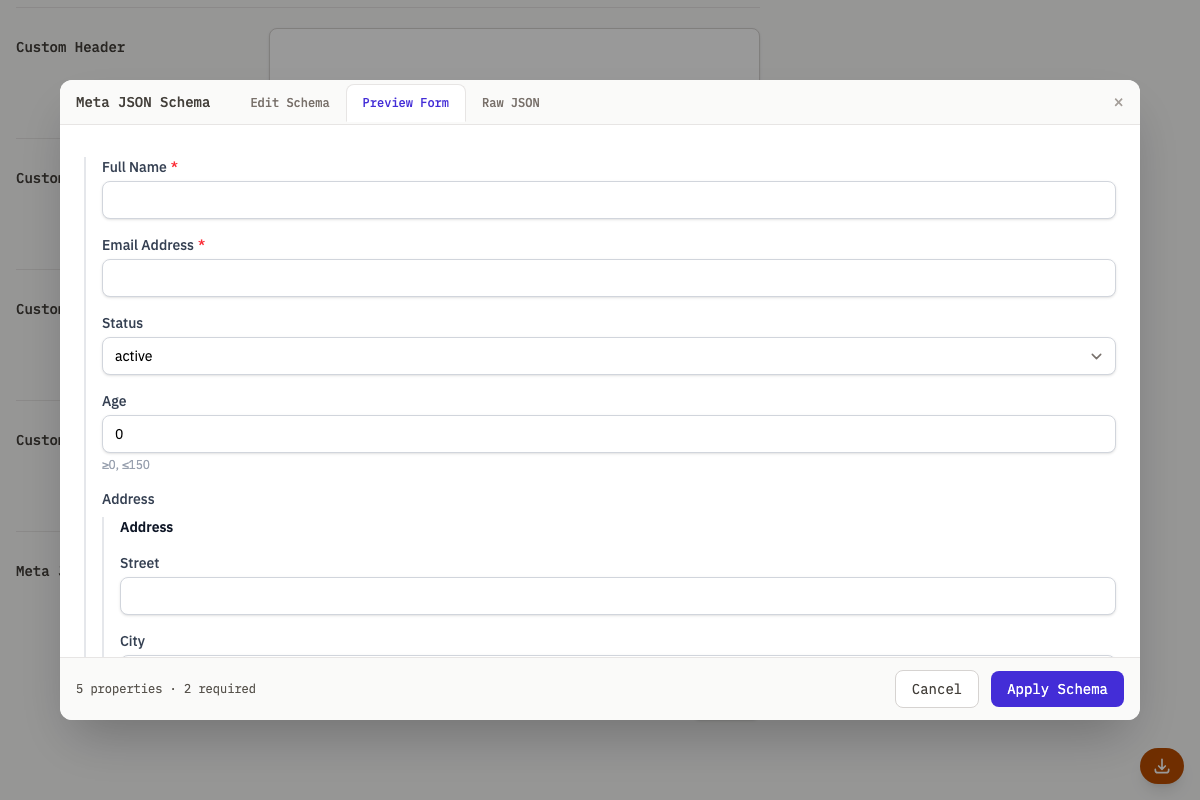
Task: Click the Full Name input field
Action: [x=608, y=200]
